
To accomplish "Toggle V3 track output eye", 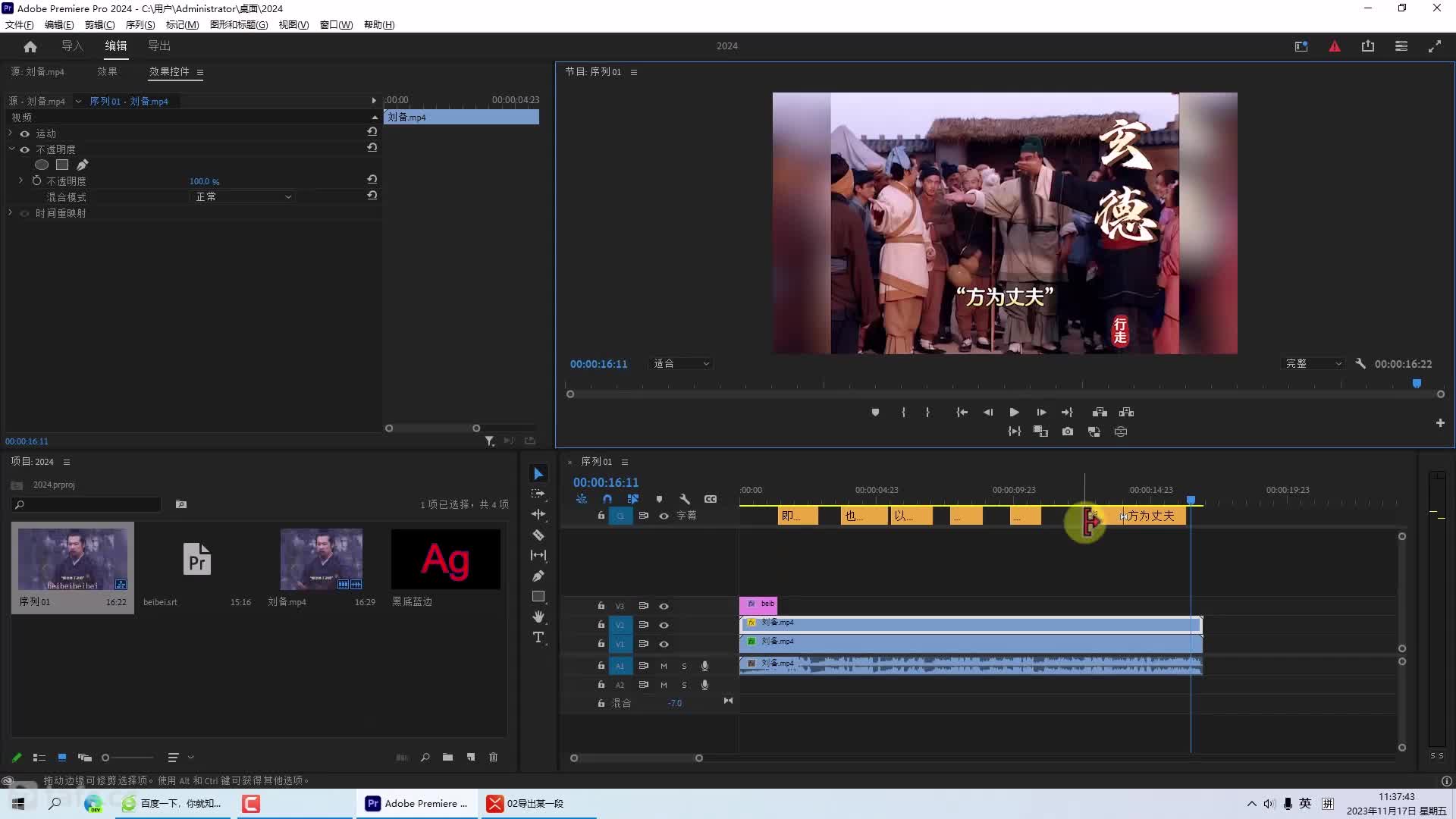I will click(664, 606).
